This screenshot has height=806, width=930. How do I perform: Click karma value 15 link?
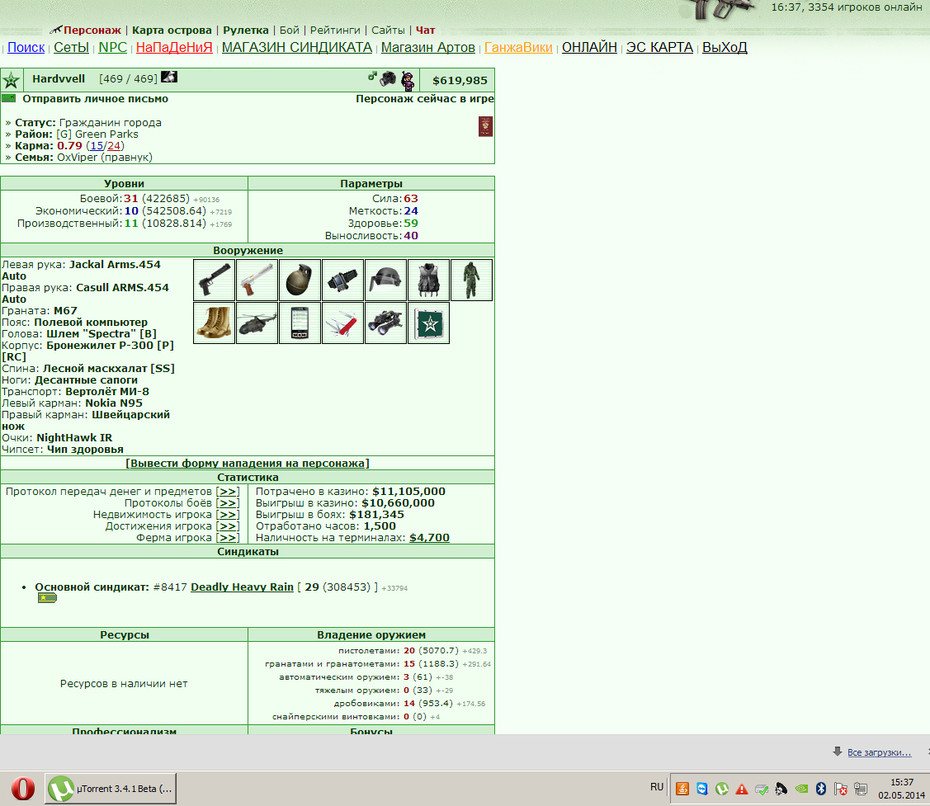[x=97, y=146]
